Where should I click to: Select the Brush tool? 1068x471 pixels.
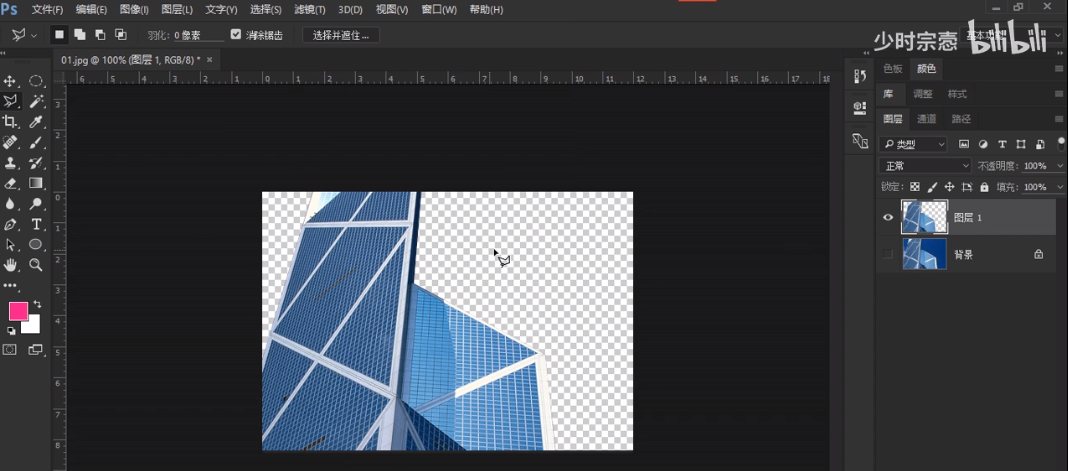click(x=36, y=142)
